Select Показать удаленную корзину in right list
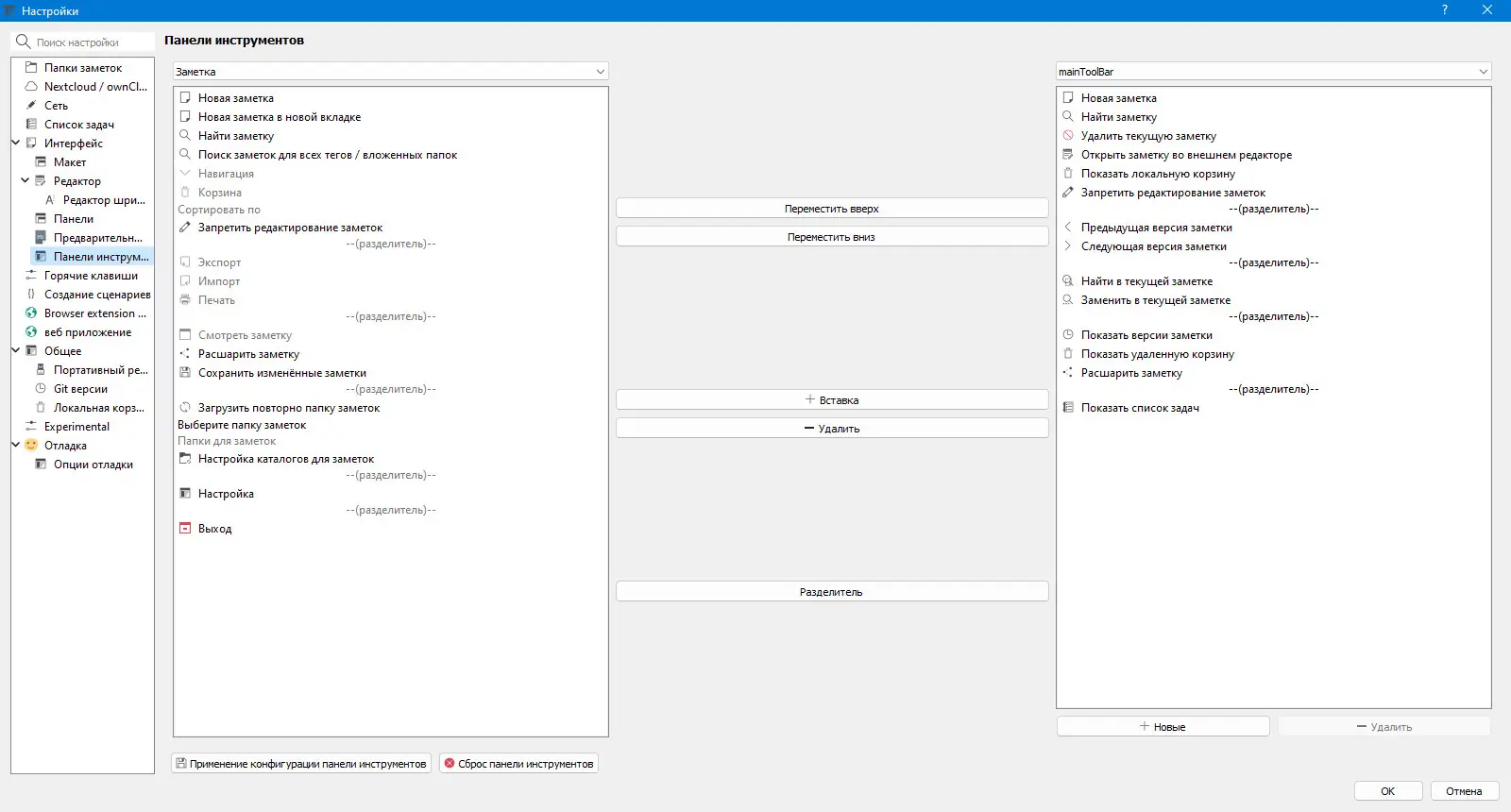 point(1158,354)
